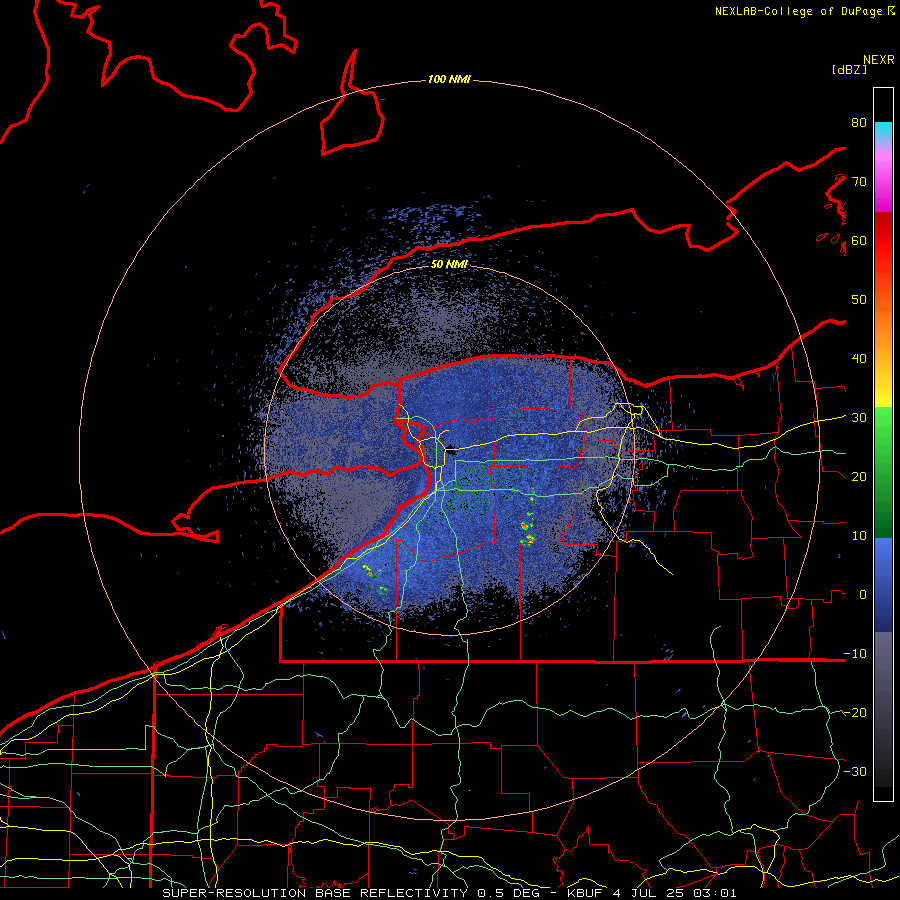Click the -30 value on the dBZ scale
The width and height of the screenshot is (900, 900).
855,772
